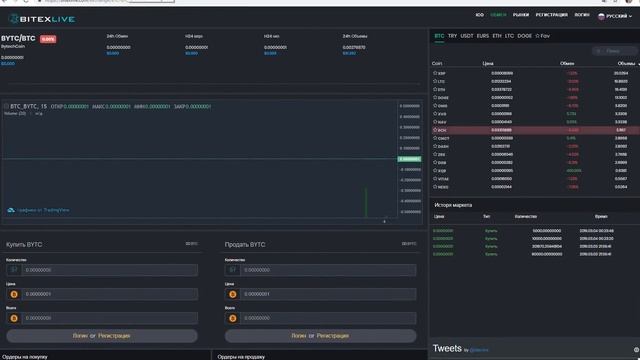Switch to the TRY market tab
Viewport: 640px width, 360px height.
pos(452,36)
